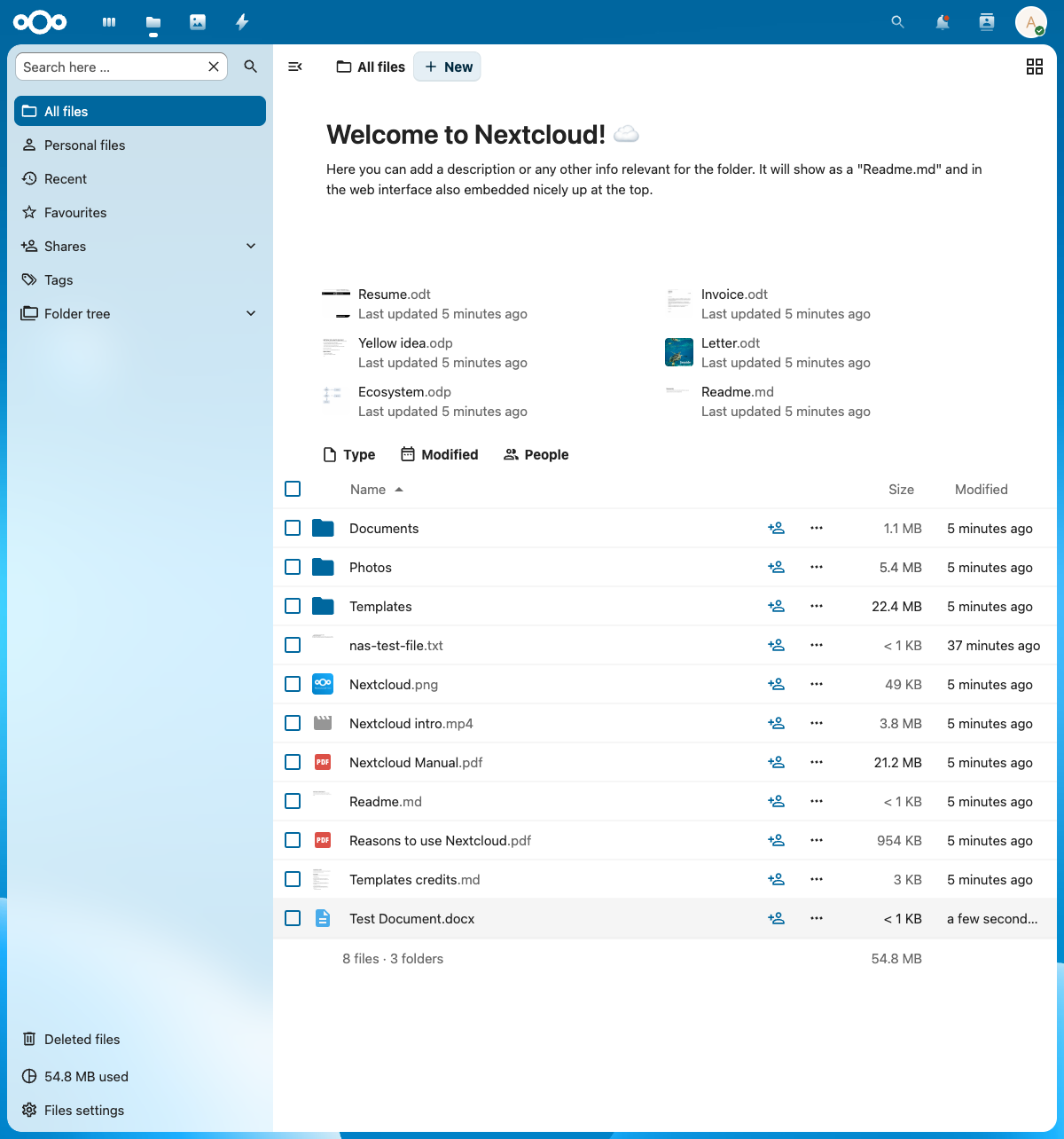Switch to grid view with the top-right icon

[x=1034, y=67]
